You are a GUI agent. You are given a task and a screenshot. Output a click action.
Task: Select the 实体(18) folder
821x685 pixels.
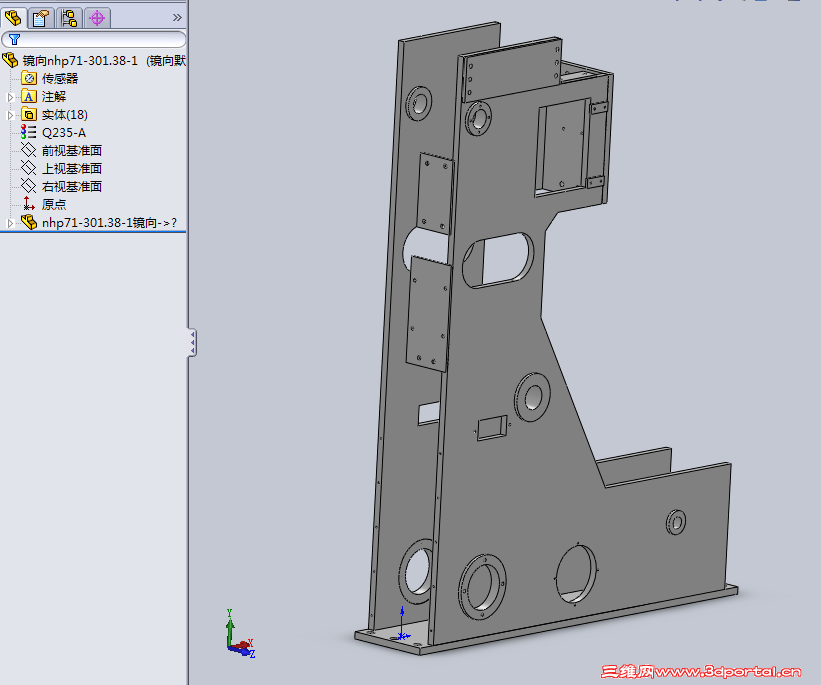coord(64,115)
